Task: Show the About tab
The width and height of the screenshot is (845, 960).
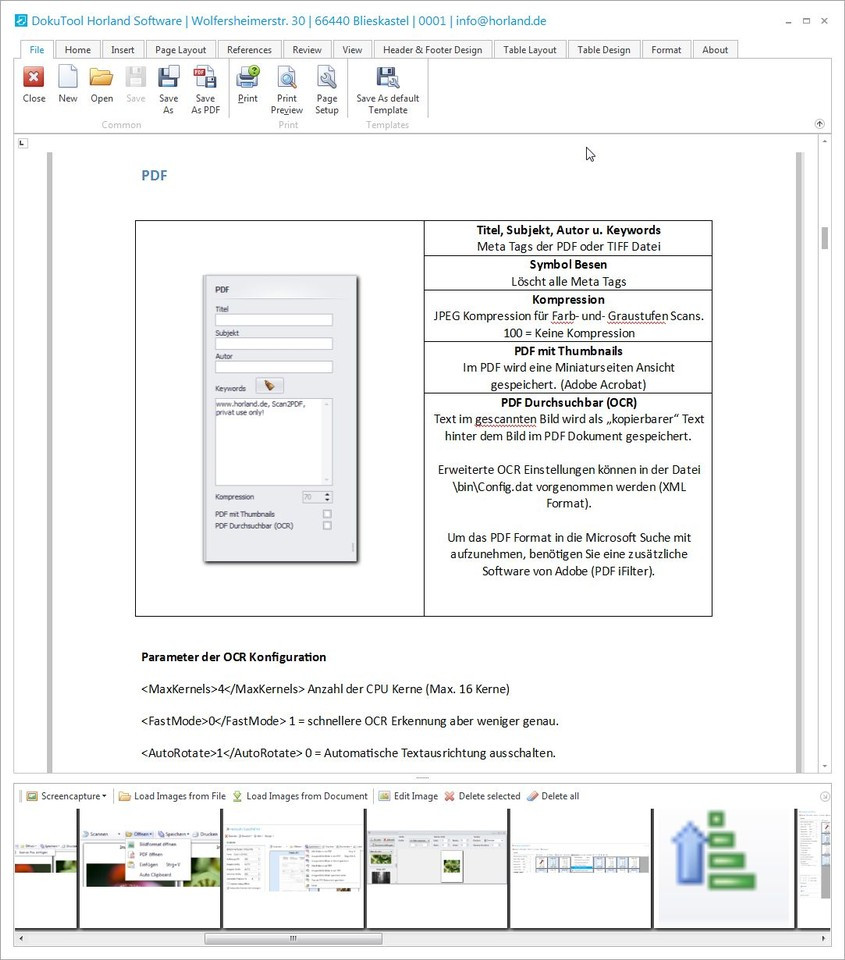Action: [x=715, y=50]
